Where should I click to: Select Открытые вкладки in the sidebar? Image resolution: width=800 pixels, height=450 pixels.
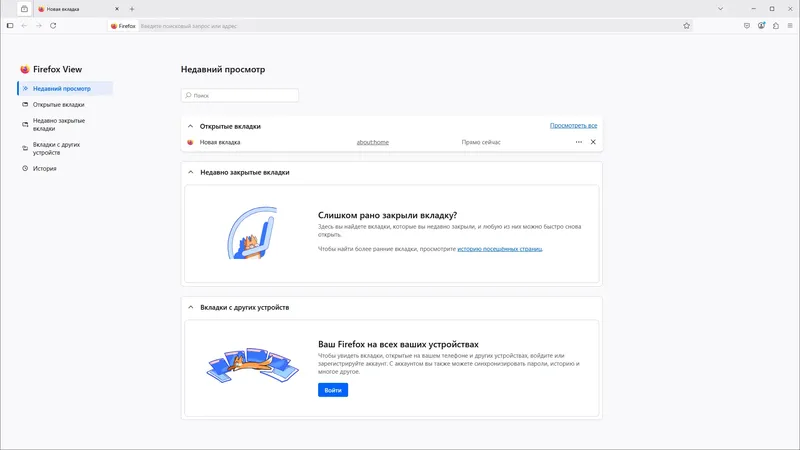tap(58, 104)
